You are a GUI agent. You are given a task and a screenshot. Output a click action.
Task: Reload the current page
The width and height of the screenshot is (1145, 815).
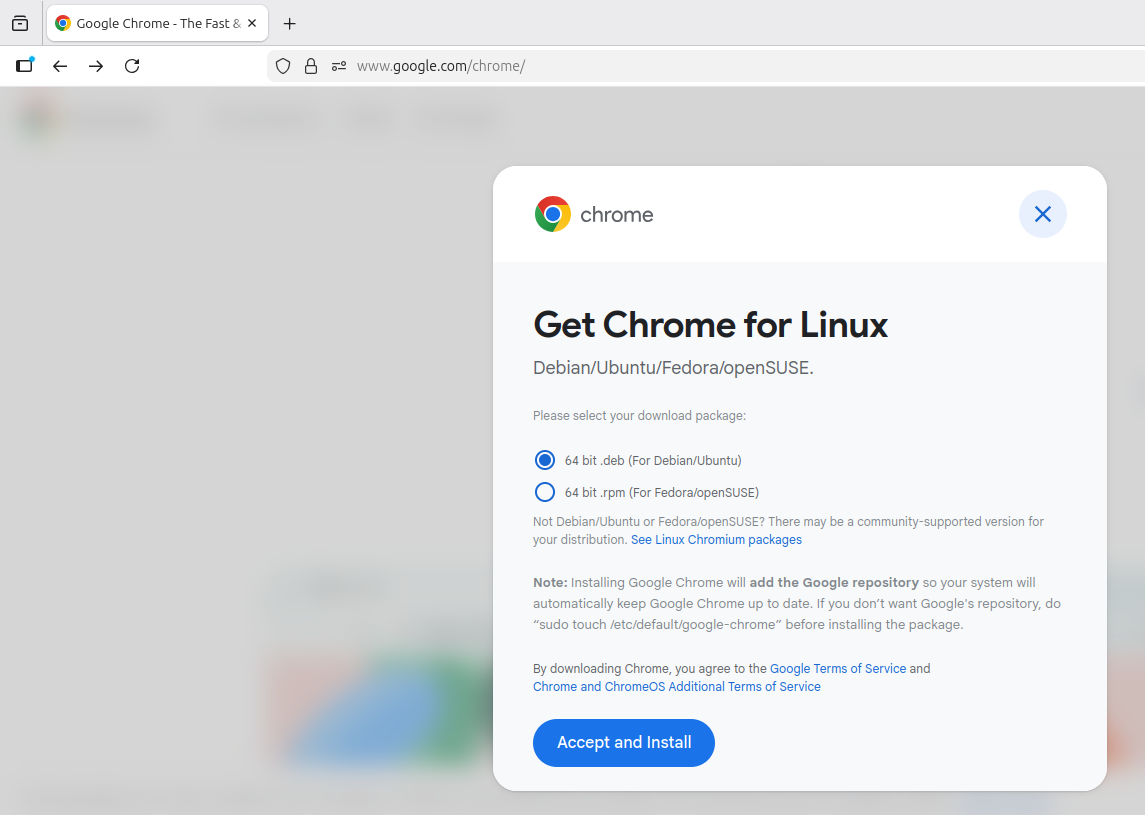coord(132,66)
